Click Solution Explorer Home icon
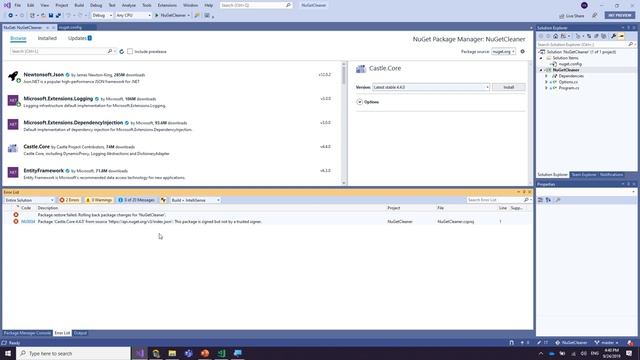 pyautogui.click(x=555, y=36)
